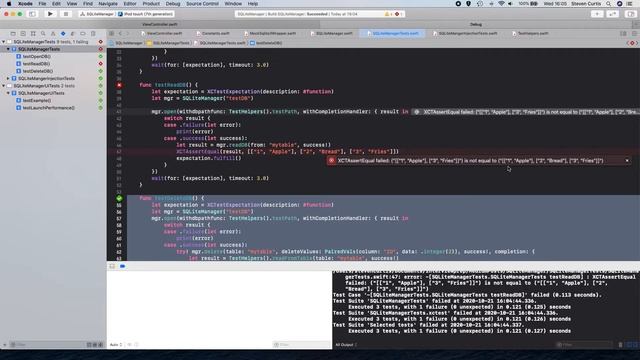Collapse the SQLiteManagerUITests class disclosure triangle

(x=8, y=93)
